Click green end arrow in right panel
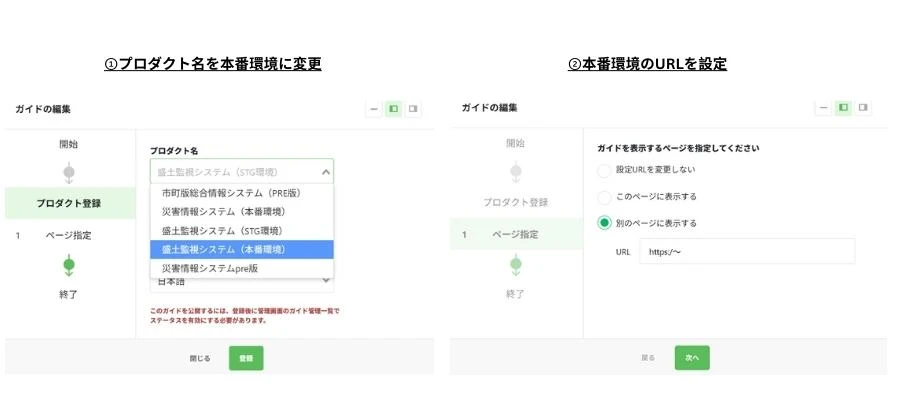 (515, 265)
